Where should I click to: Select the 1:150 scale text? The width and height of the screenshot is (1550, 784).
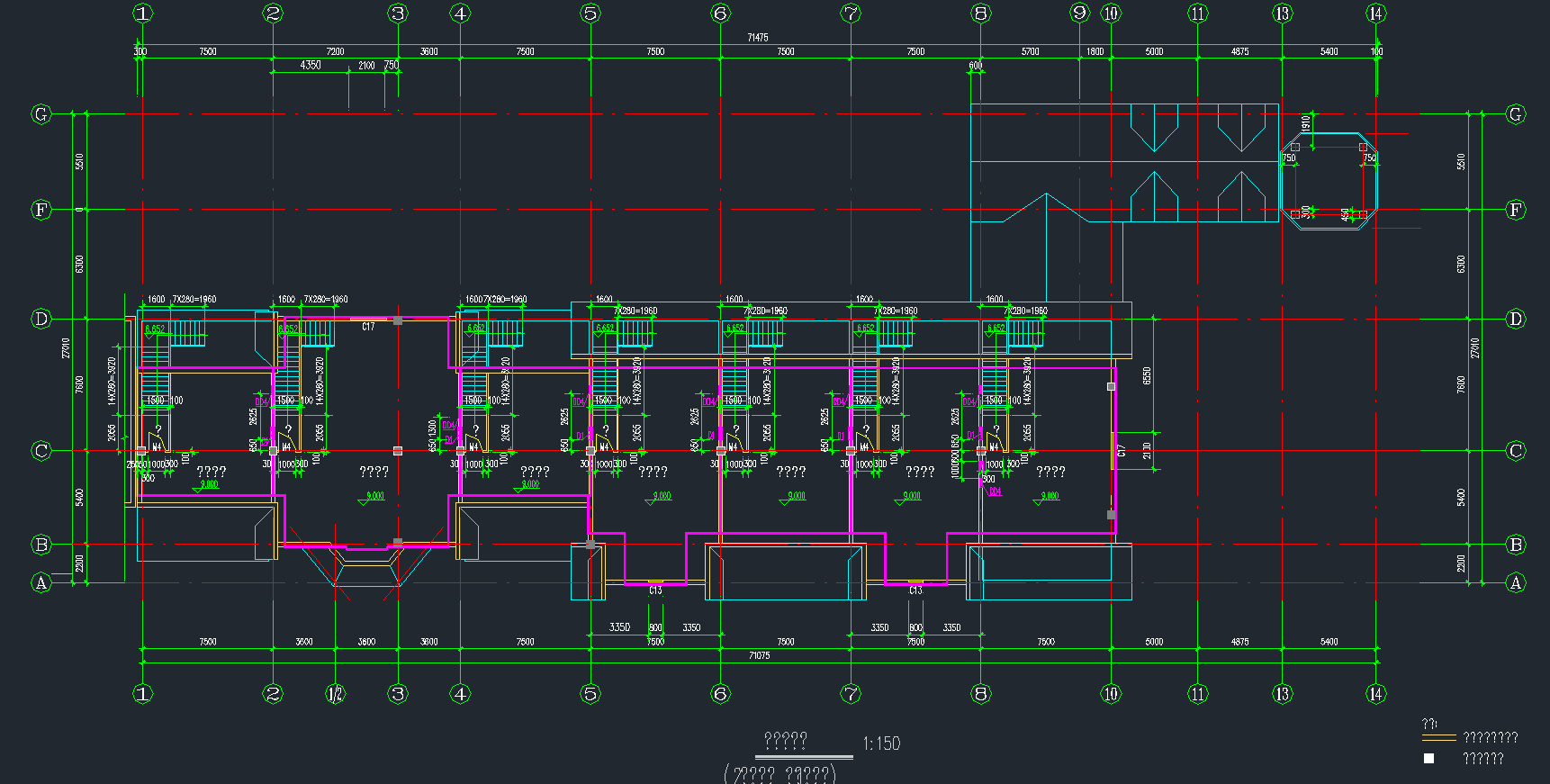881,743
